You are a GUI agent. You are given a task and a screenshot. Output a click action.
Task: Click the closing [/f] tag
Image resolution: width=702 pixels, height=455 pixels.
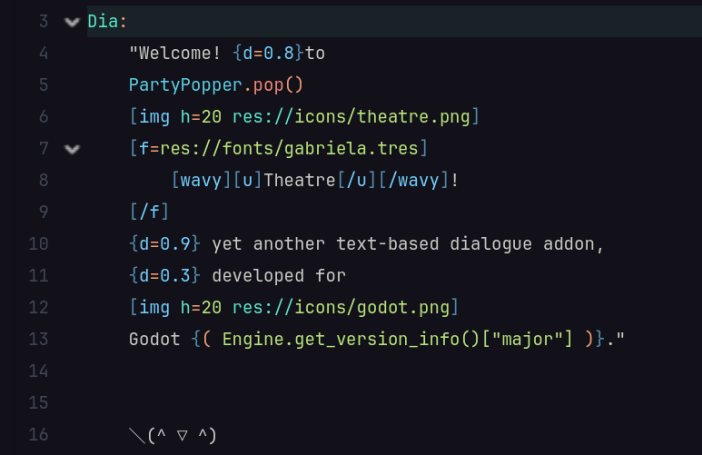tap(149, 212)
